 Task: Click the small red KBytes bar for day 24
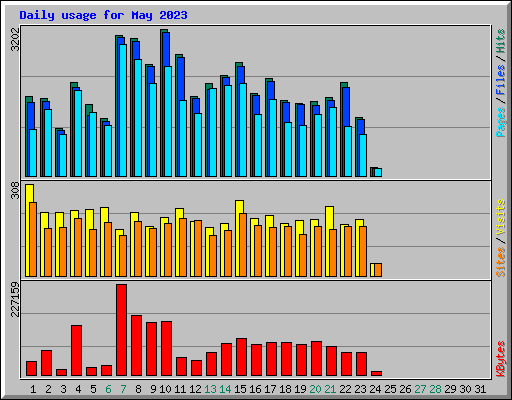click(376, 373)
